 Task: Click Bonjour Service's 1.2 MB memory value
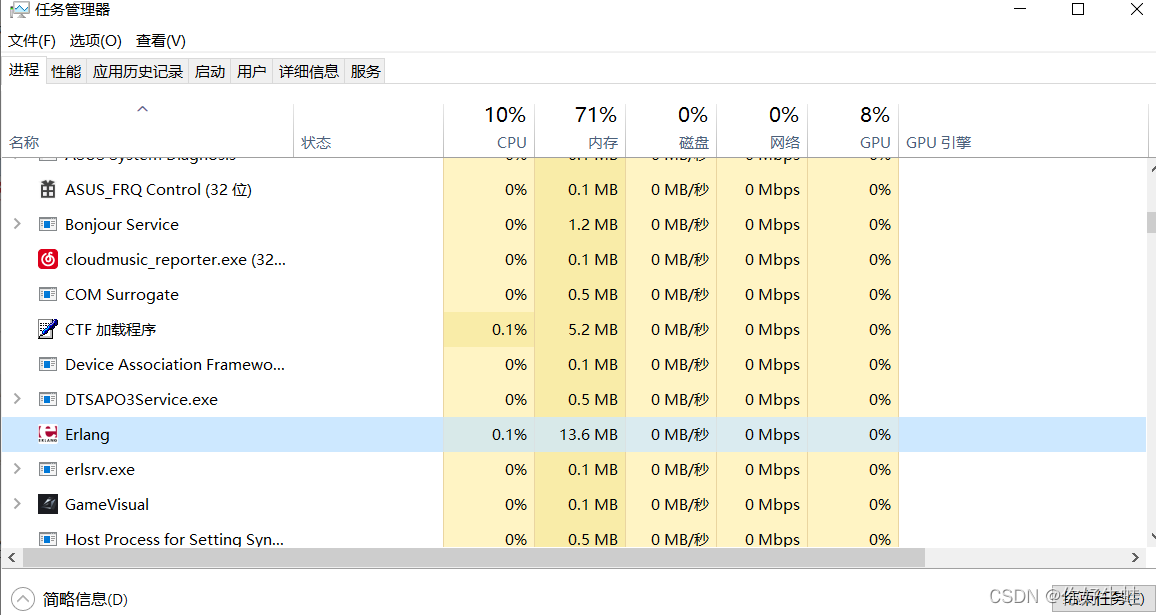[593, 224]
